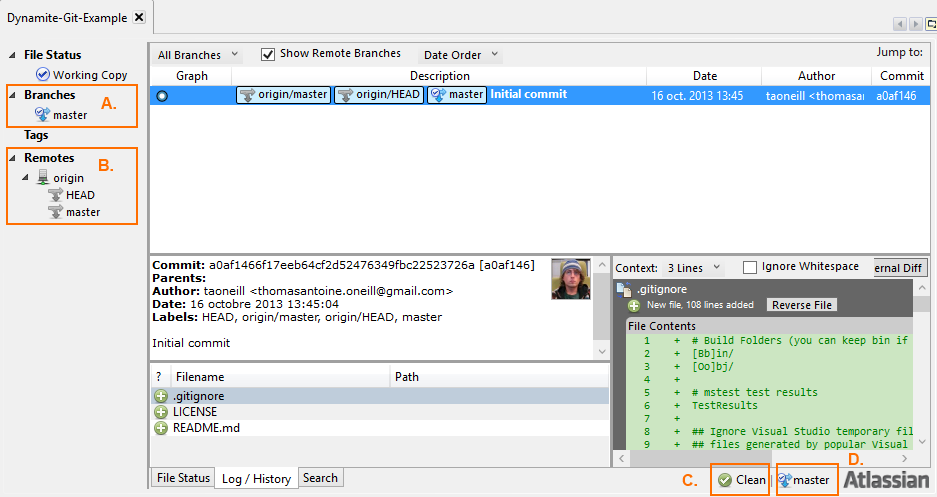The width and height of the screenshot is (937, 497).
Task: Open the Date Order dropdown
Action: tap(461, 55)
